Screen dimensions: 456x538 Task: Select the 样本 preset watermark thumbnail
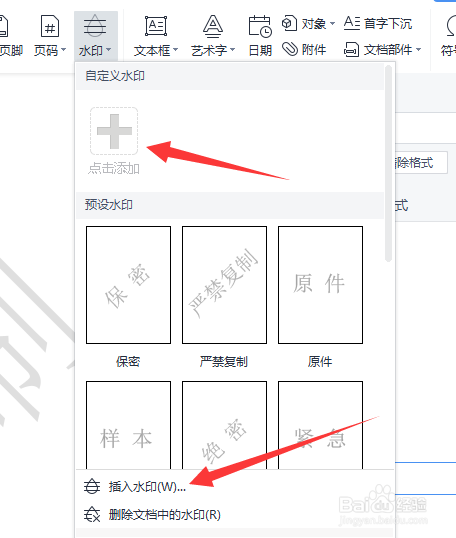(x=128, y=425)
